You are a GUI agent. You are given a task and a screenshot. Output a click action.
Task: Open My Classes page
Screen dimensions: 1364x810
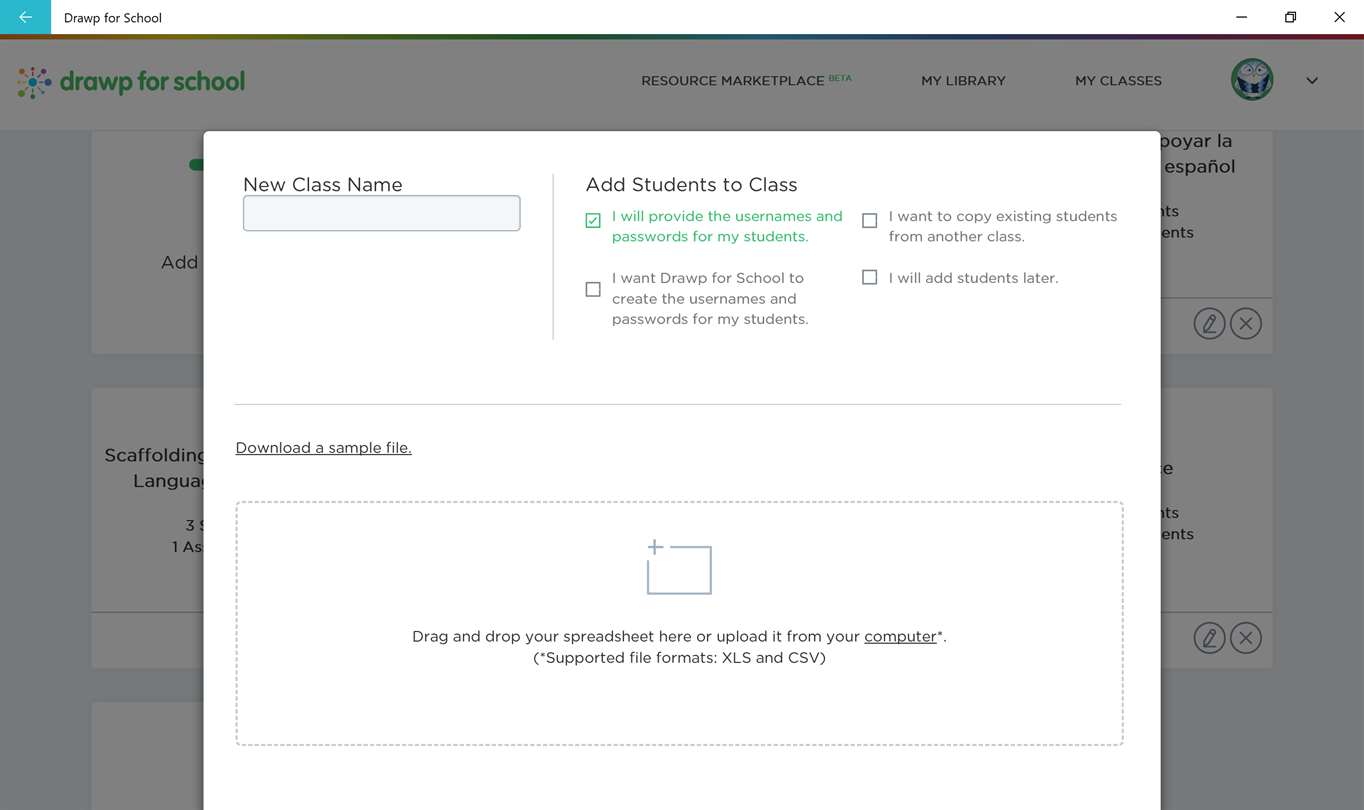(1118, 81)
